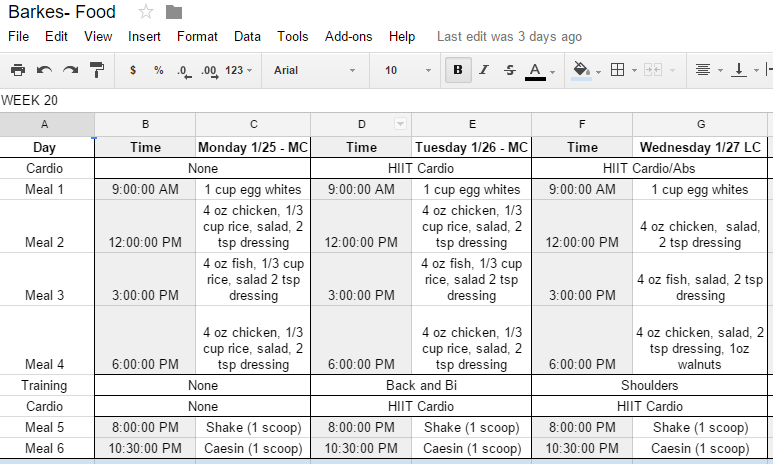Select the Paint format roller icon

pyautogui.click(x=97, y=70)
